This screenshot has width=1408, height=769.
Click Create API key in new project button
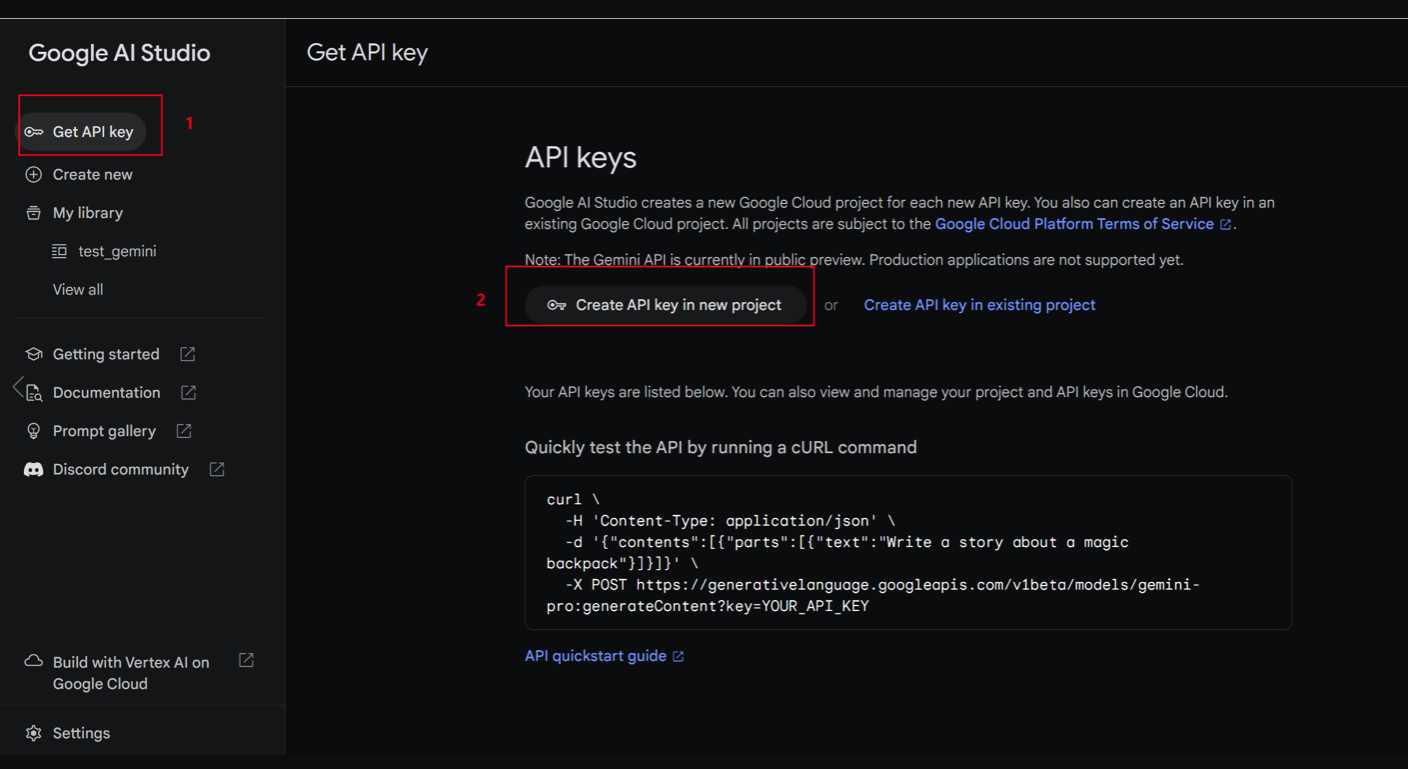click(666, 305)
